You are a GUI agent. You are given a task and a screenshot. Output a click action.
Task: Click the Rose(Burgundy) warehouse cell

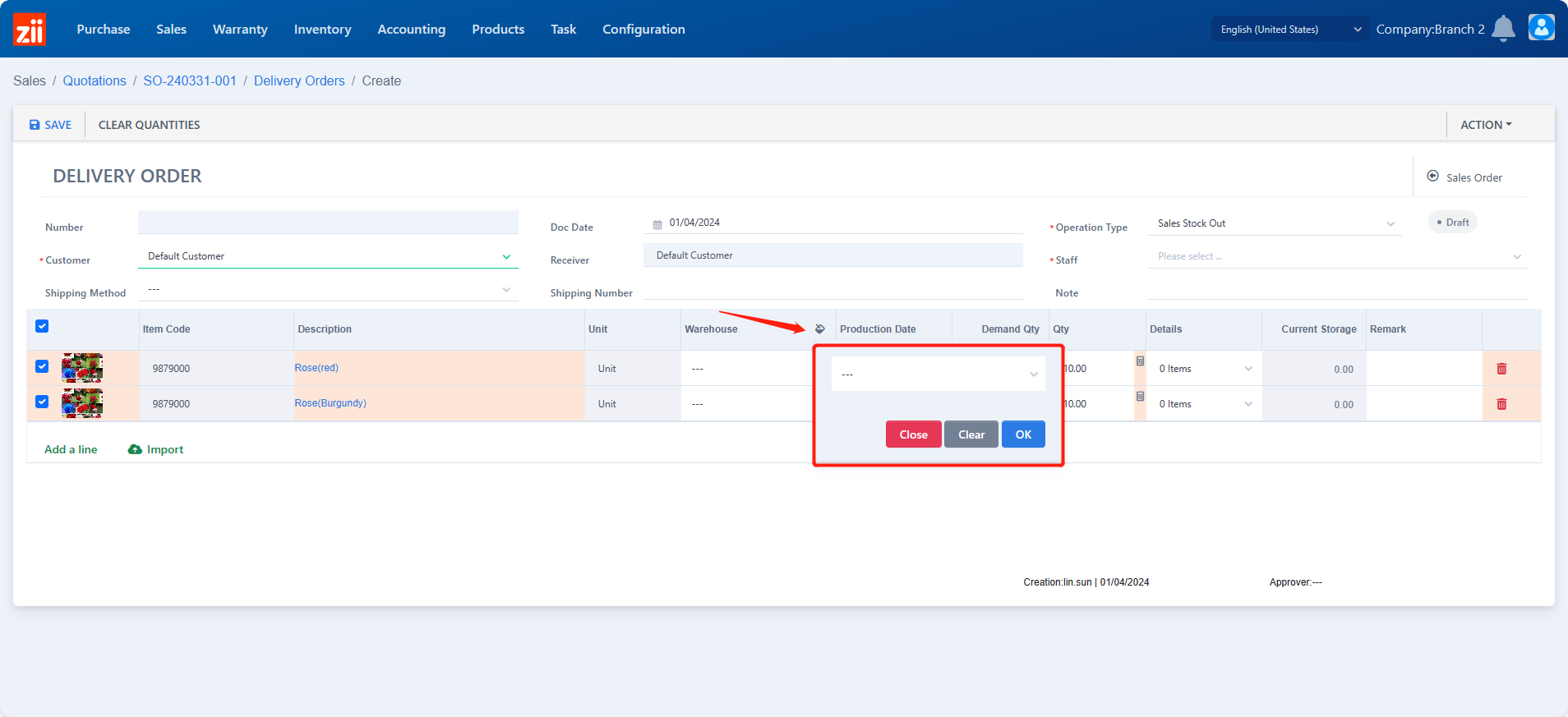click(746, 404)
